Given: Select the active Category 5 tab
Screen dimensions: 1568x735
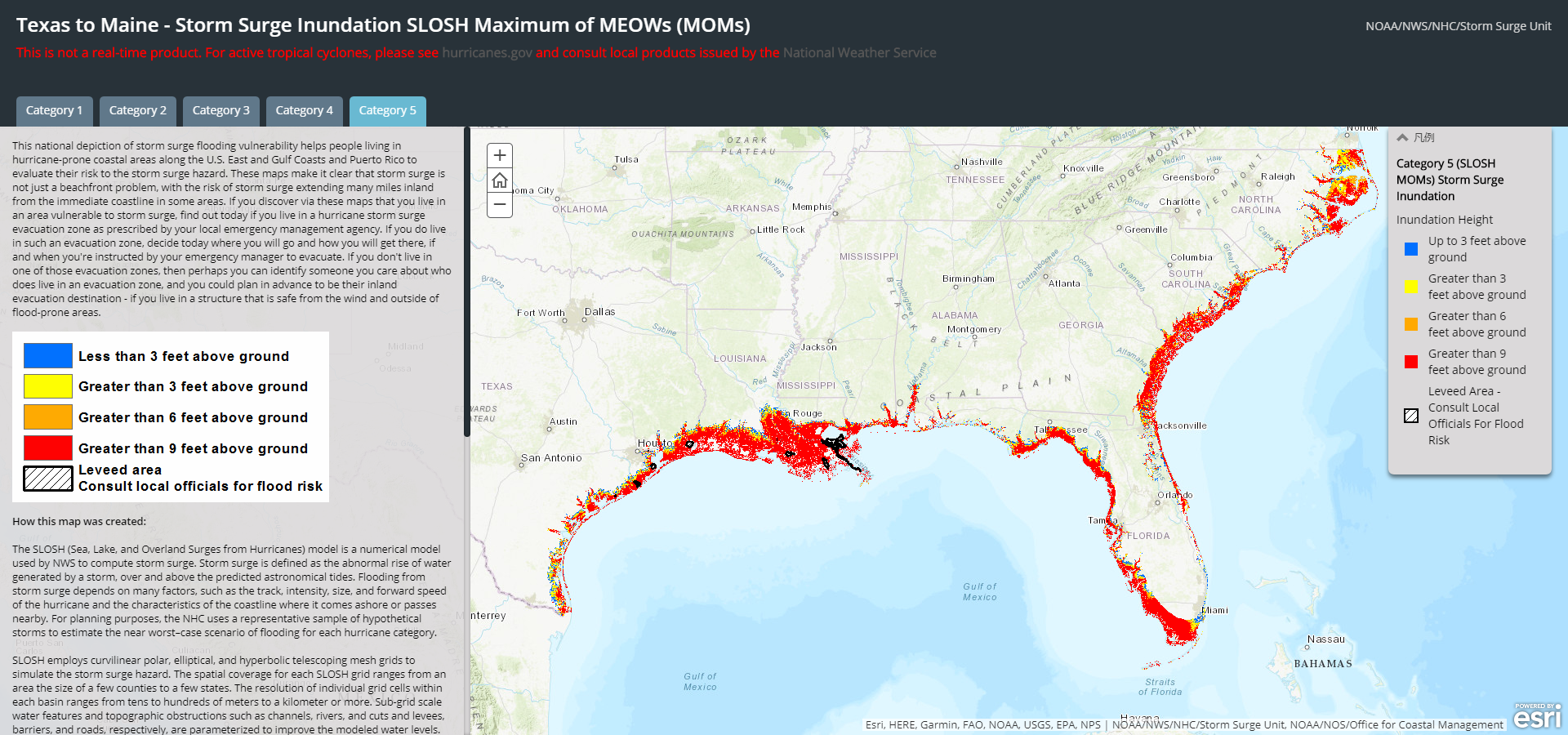Looking at the screenshot, I should [x=387, y=110].
